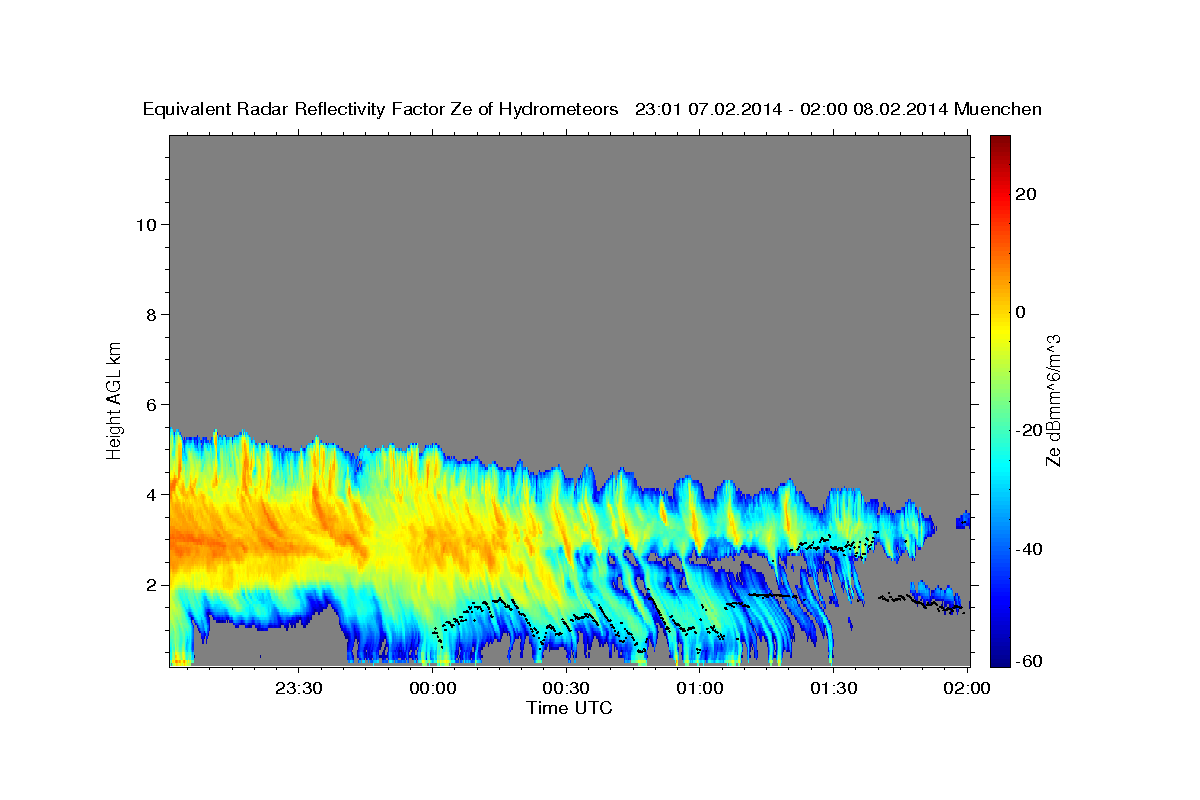Viewport: 1200px width, 800px height.
Task: Click the height tick label 10
Action: (145, 224)
